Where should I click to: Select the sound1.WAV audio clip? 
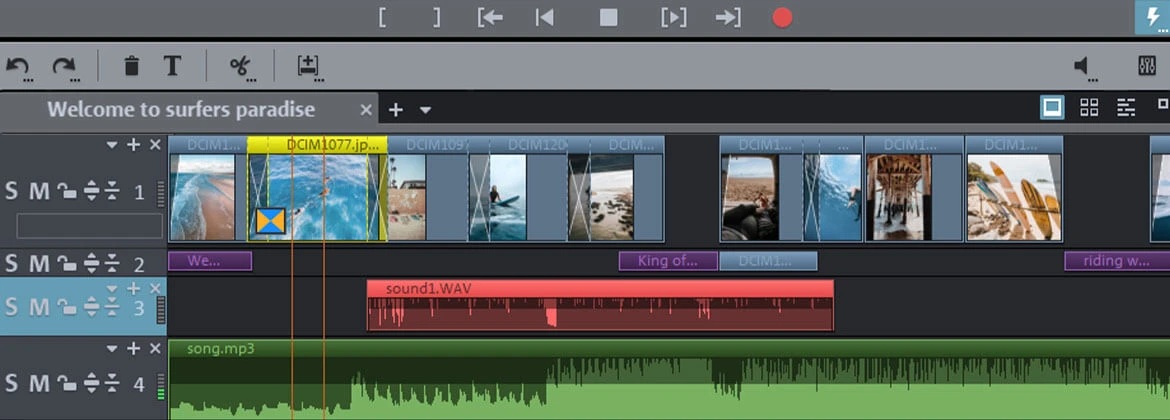[600, 306]
